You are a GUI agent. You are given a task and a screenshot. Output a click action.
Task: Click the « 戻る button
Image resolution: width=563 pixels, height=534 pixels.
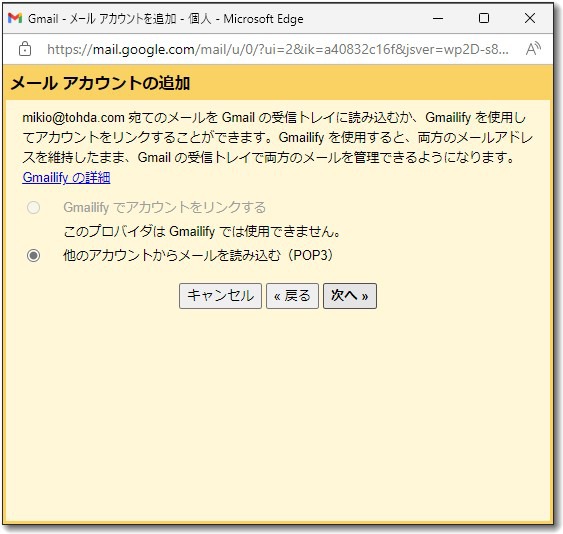[x=292, y=296]
